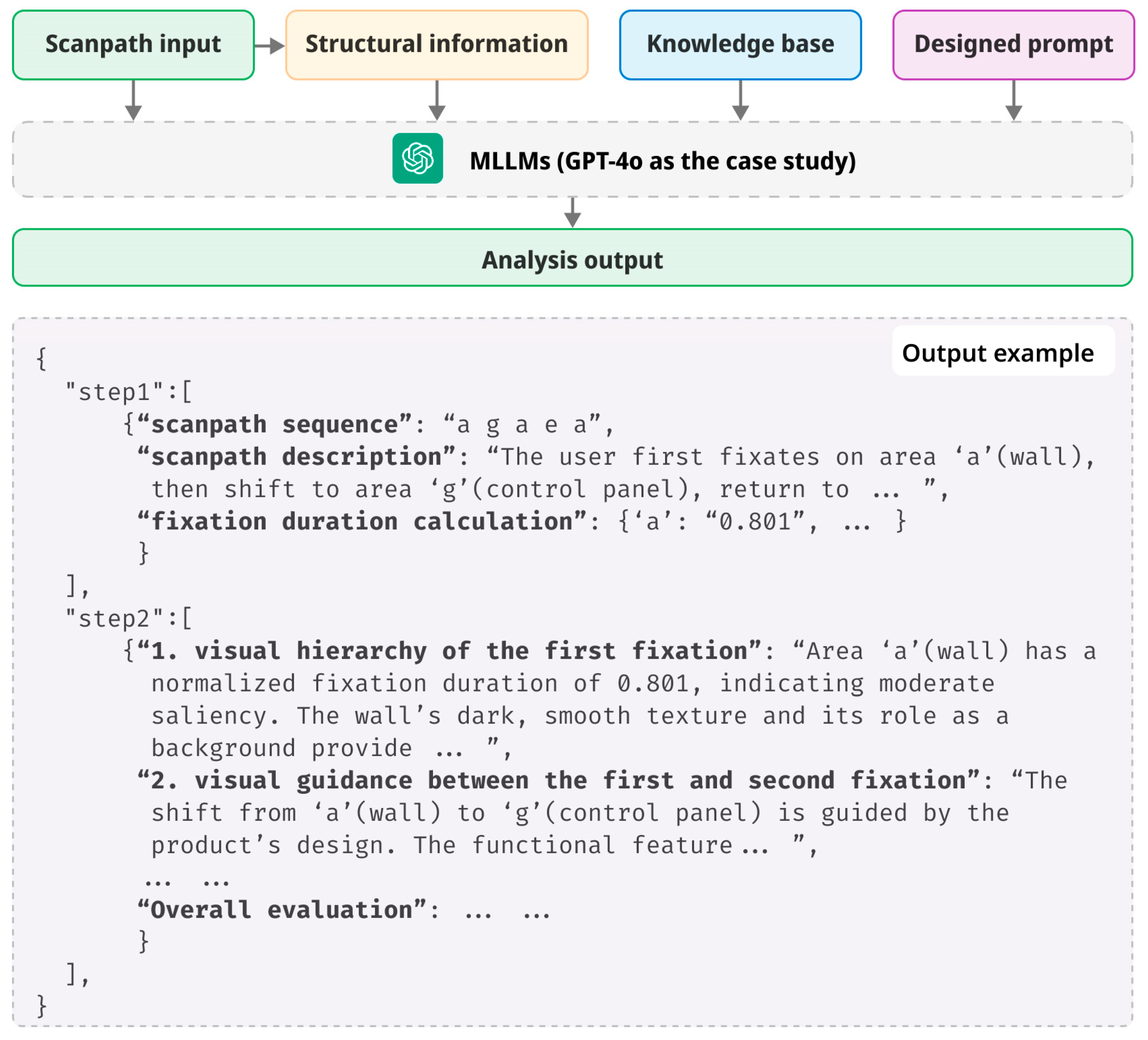The height and width of the screenshot is (1040, 1148).
Task: Click the down arrow below Scanpath input
Action: 133,101
